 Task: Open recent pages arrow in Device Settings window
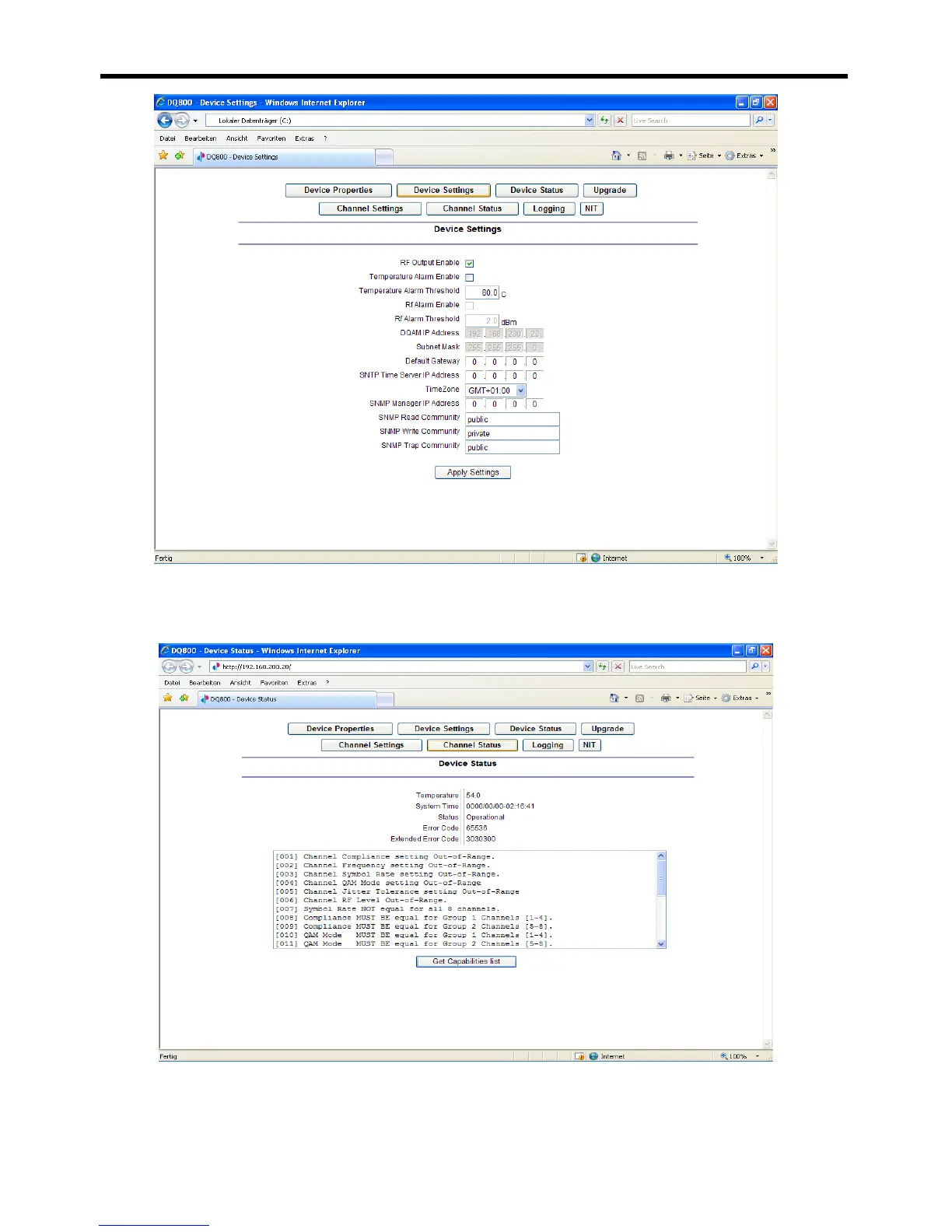click(x=196, y=121)
